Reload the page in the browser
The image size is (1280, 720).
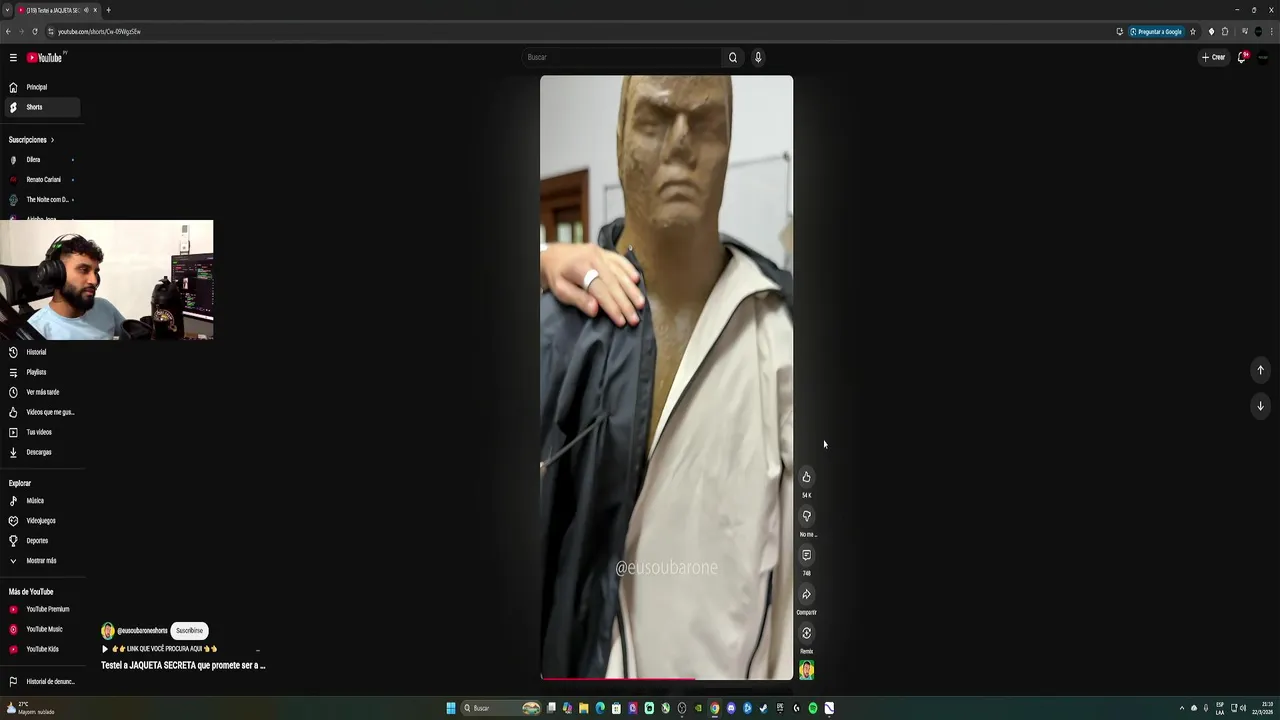tap(37, 31)
